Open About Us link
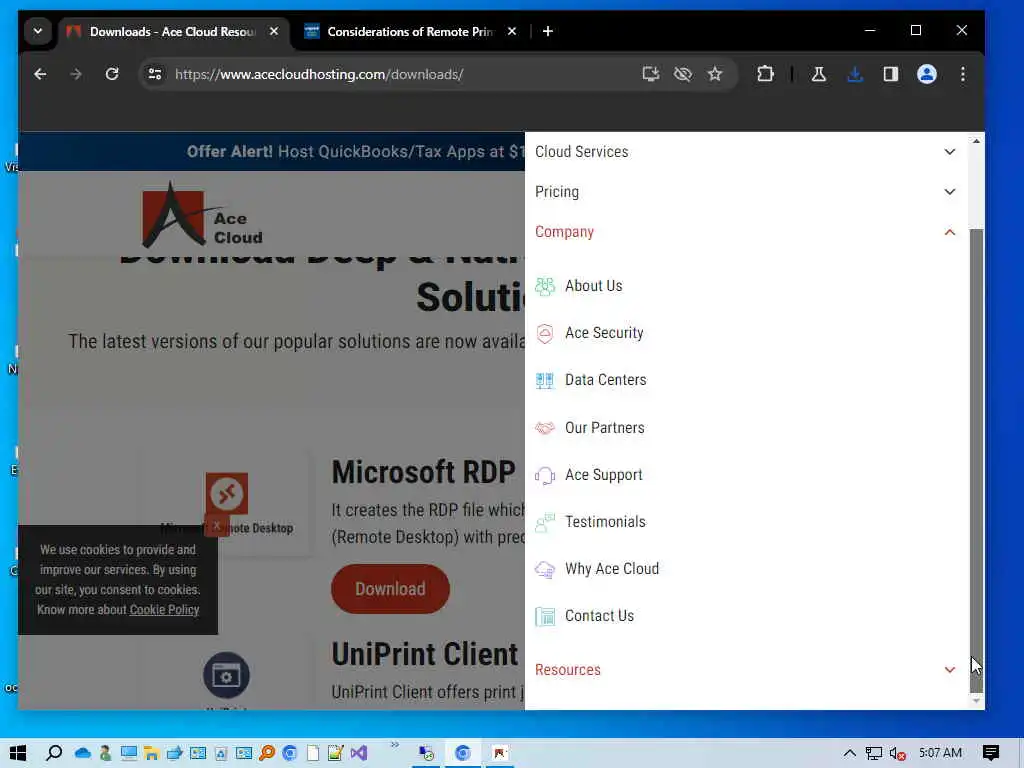This screenshot has width=1024, height=768. (594, 285)
